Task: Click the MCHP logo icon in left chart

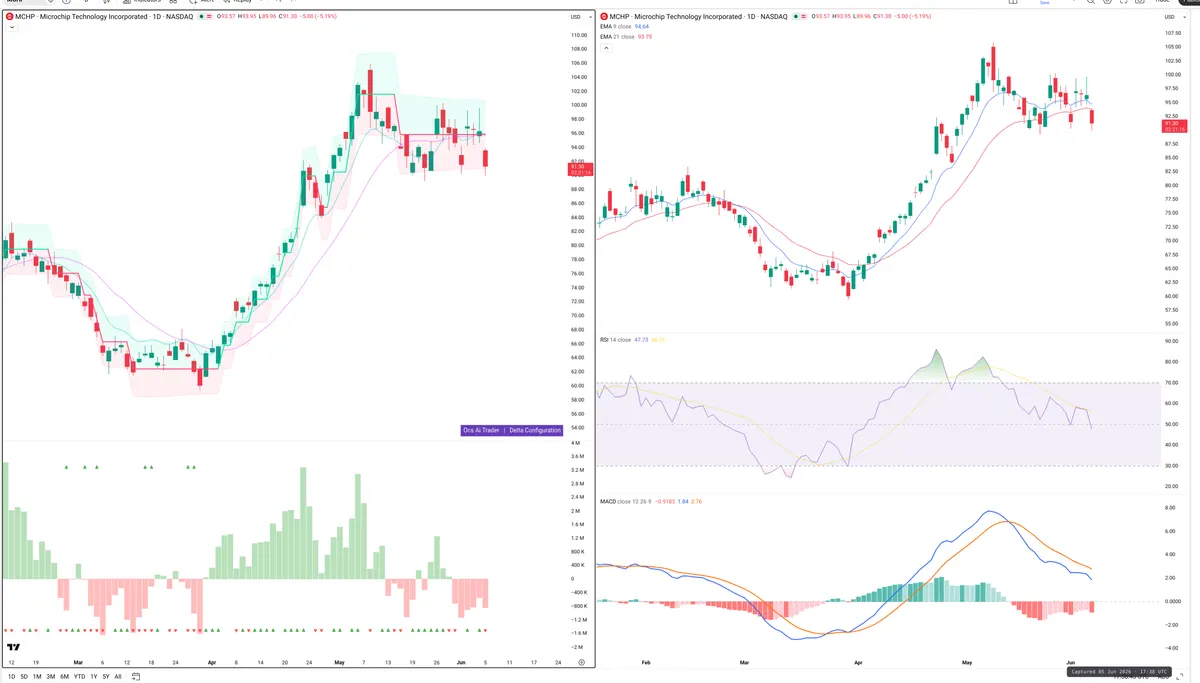Action: (10, 17)
